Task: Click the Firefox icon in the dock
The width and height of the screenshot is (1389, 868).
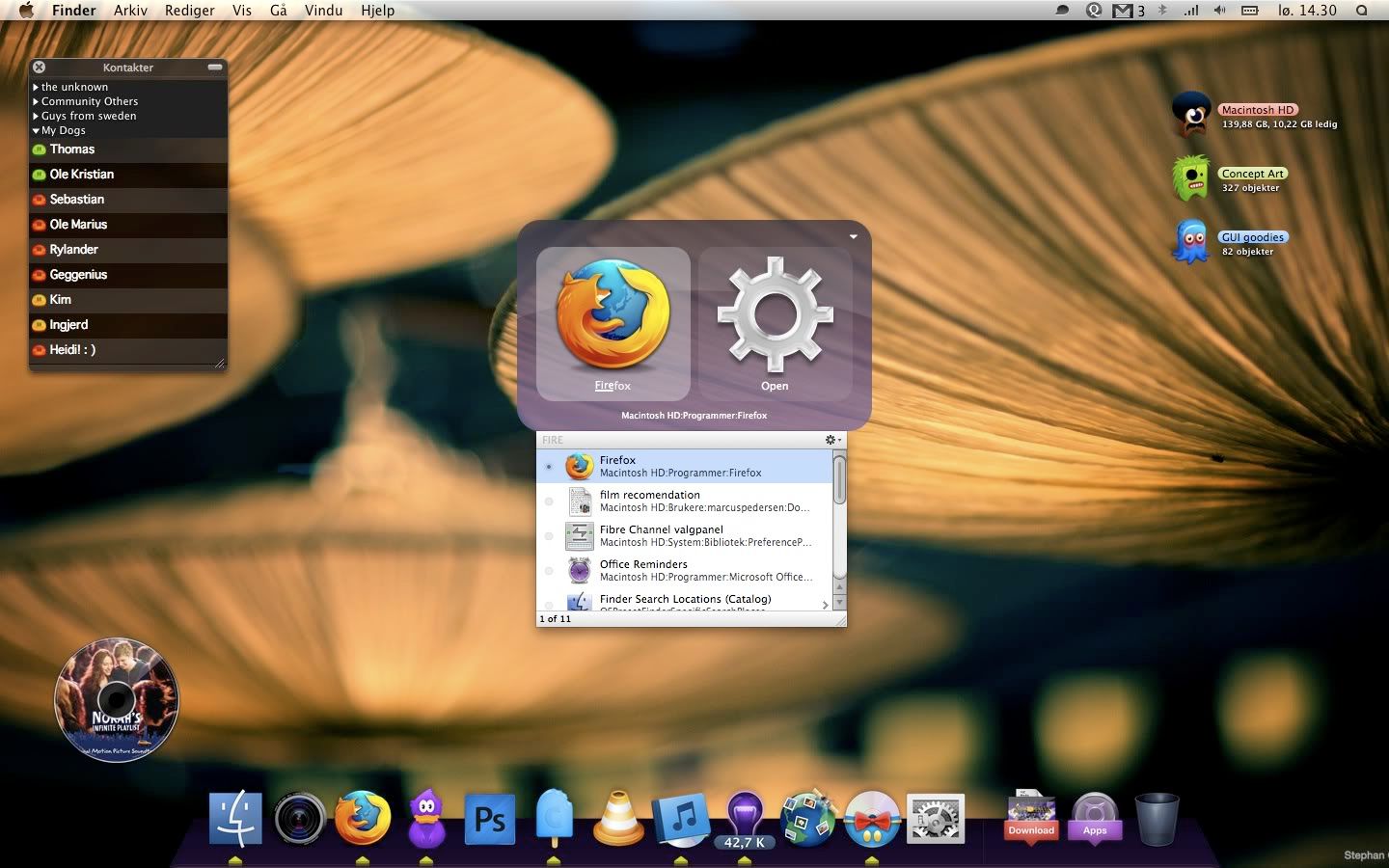Action: point(363,819)
